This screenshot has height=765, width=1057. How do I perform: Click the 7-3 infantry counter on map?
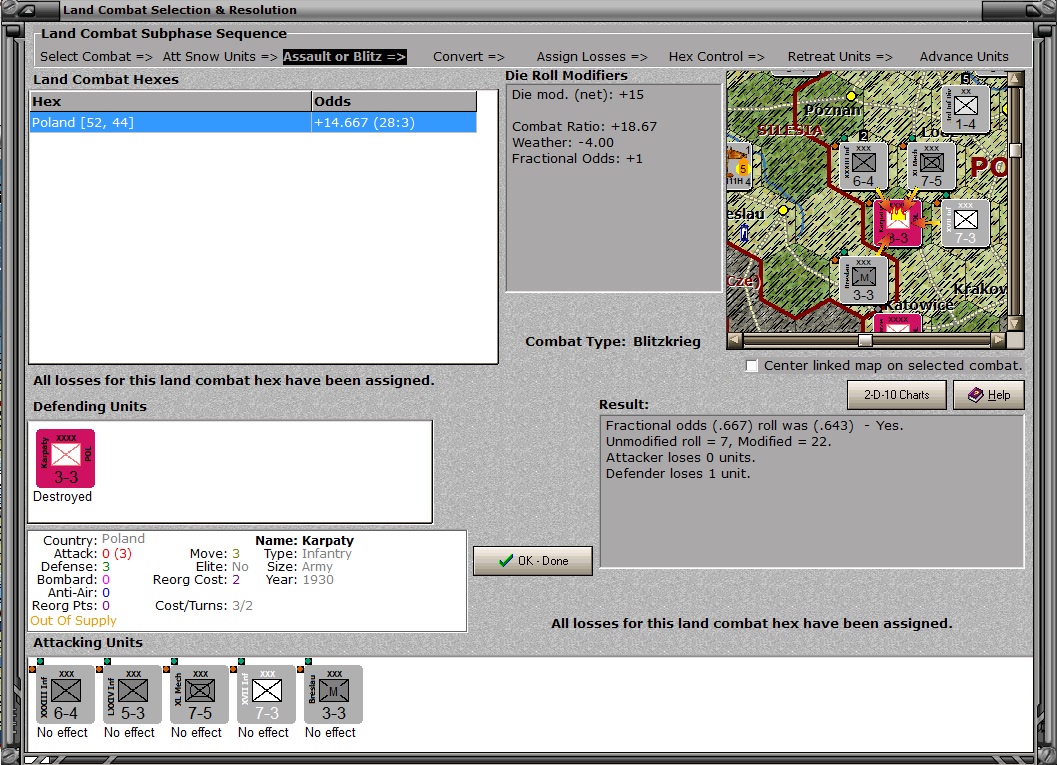(965, 223)
